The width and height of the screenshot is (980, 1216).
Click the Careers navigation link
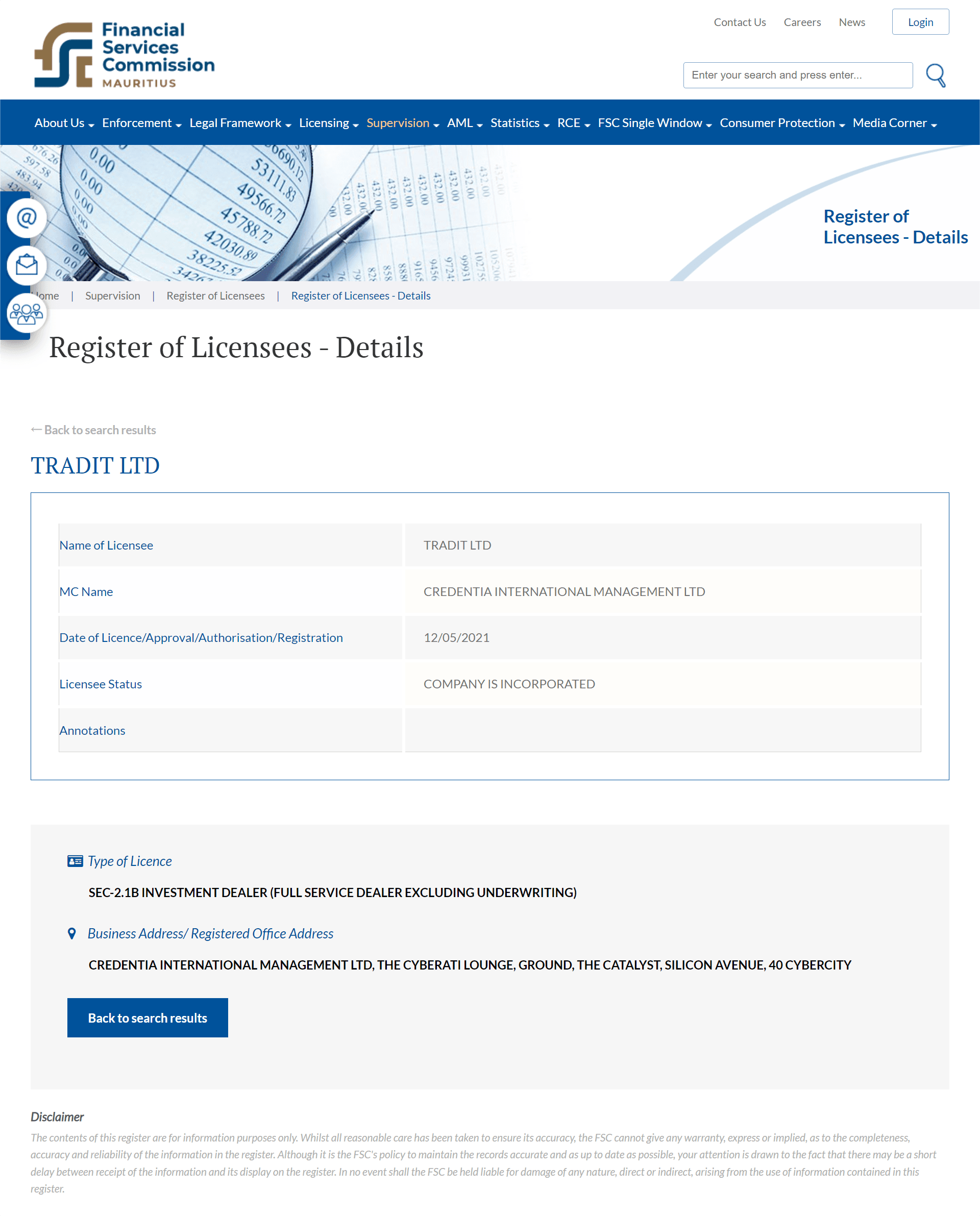(801, 20)
